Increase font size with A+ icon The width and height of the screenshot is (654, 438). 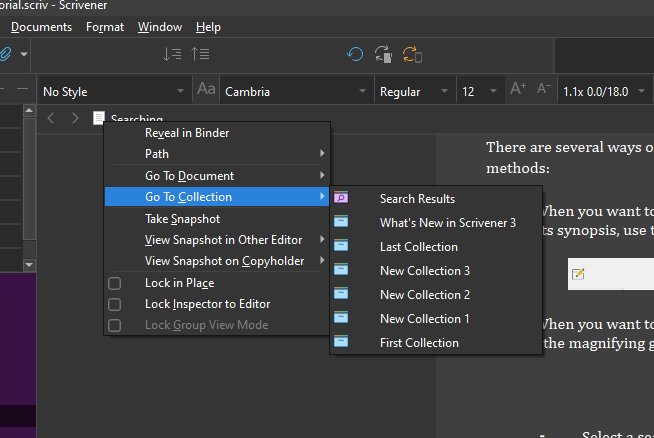tap(518, 88)
